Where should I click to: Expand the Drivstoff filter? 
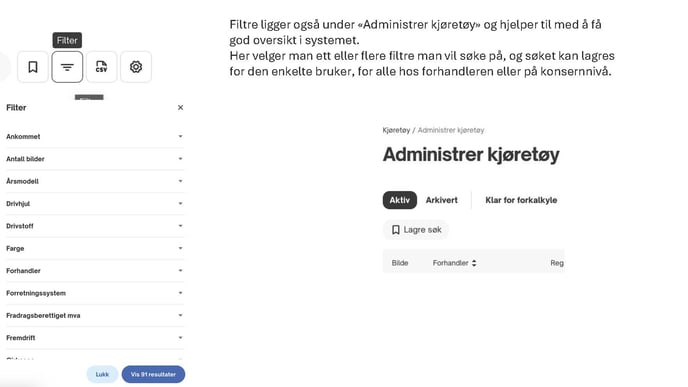[x=95, y=226]
